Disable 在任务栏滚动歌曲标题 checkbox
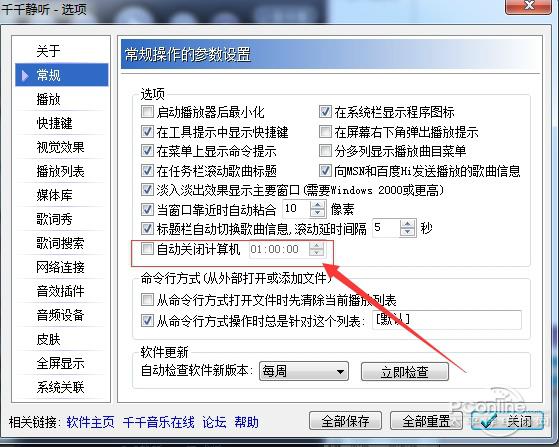Image resolution: width=559 pixels, height=447 pixels. tap(147, 171)
